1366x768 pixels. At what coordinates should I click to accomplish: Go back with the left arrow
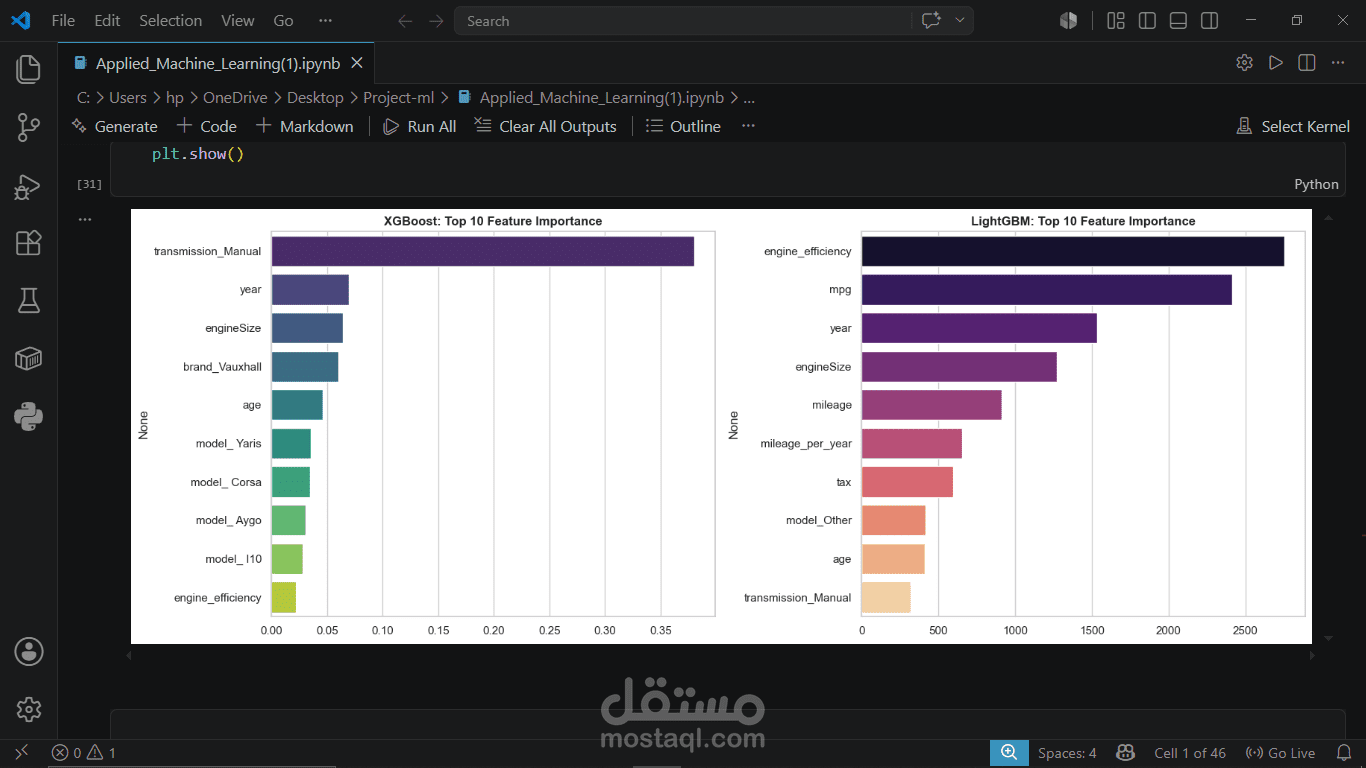(405, 21)
